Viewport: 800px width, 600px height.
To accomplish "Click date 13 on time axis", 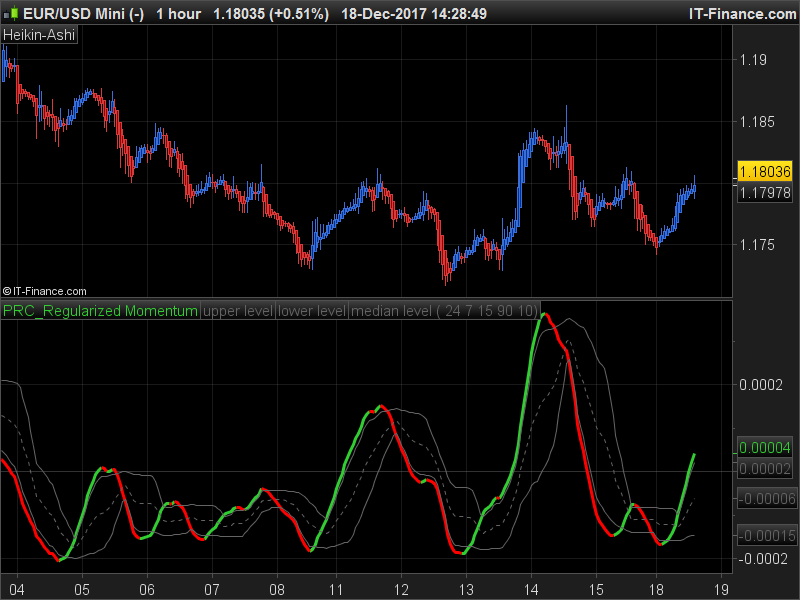I will [x=466, y=590].
